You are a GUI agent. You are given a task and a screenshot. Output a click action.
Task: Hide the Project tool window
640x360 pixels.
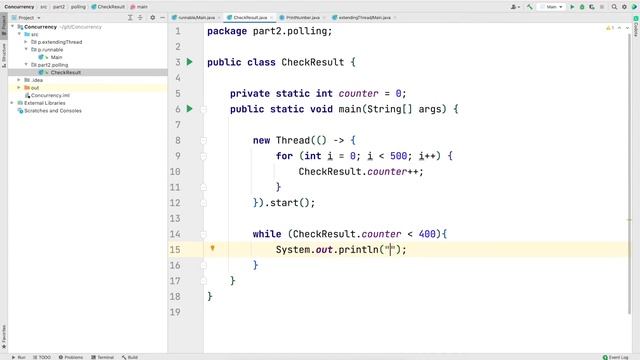(x=162, y=18)
